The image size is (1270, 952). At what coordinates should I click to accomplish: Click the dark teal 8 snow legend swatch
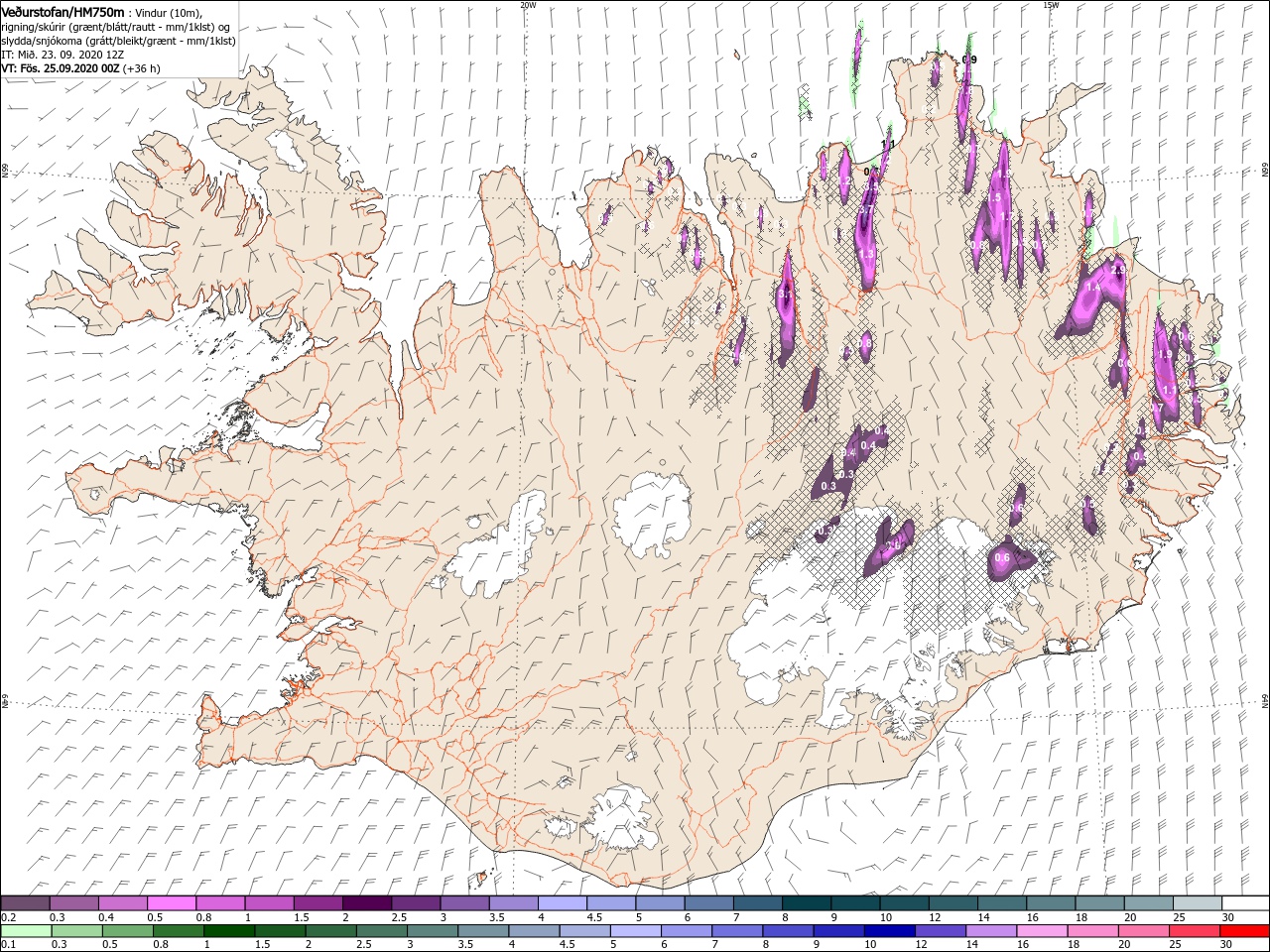pyautogui.click(x=806, y=903)
